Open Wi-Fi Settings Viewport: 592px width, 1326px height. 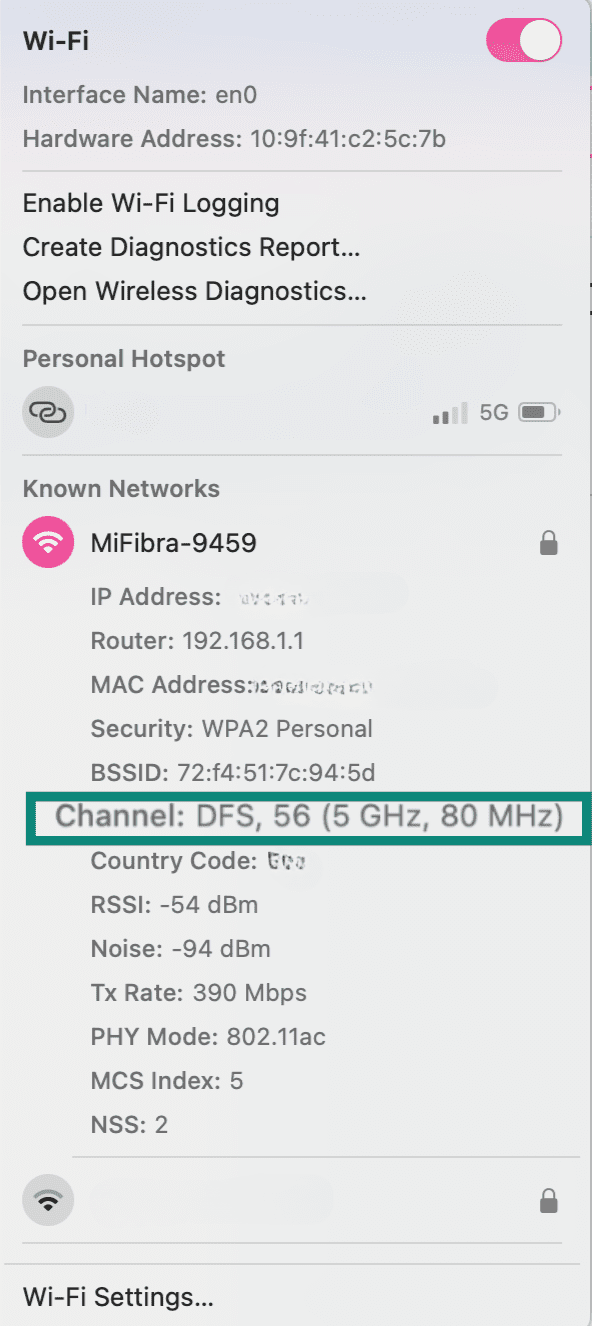(118, 1296)
